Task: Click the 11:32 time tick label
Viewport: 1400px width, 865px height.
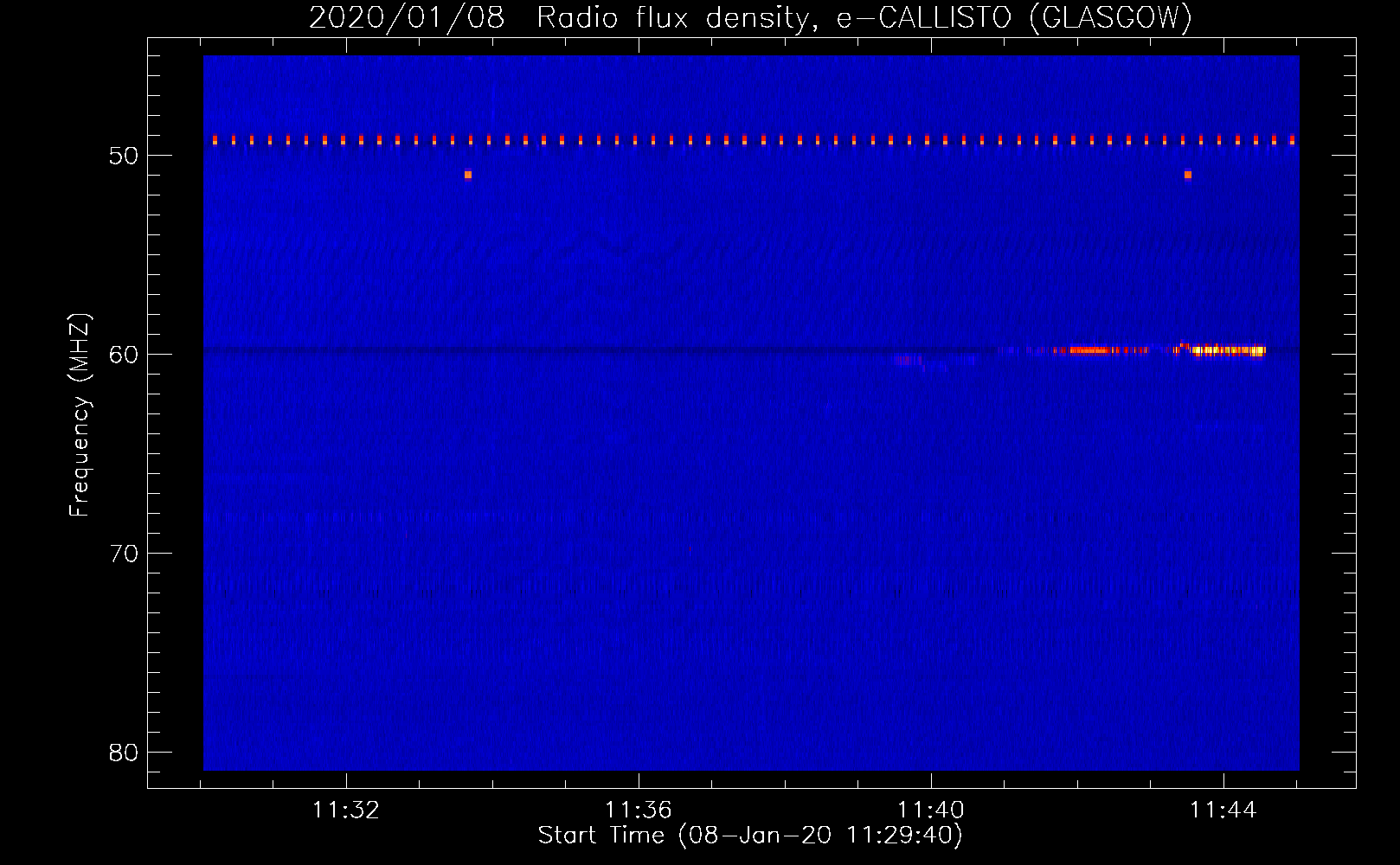Action: 346,811
